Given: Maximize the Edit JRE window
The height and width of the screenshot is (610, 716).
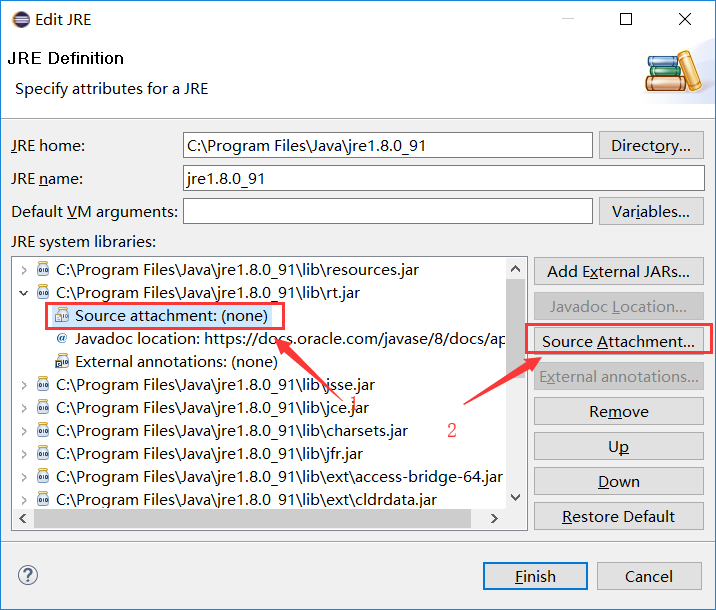Looking at the screenshot, I should 626,19.
